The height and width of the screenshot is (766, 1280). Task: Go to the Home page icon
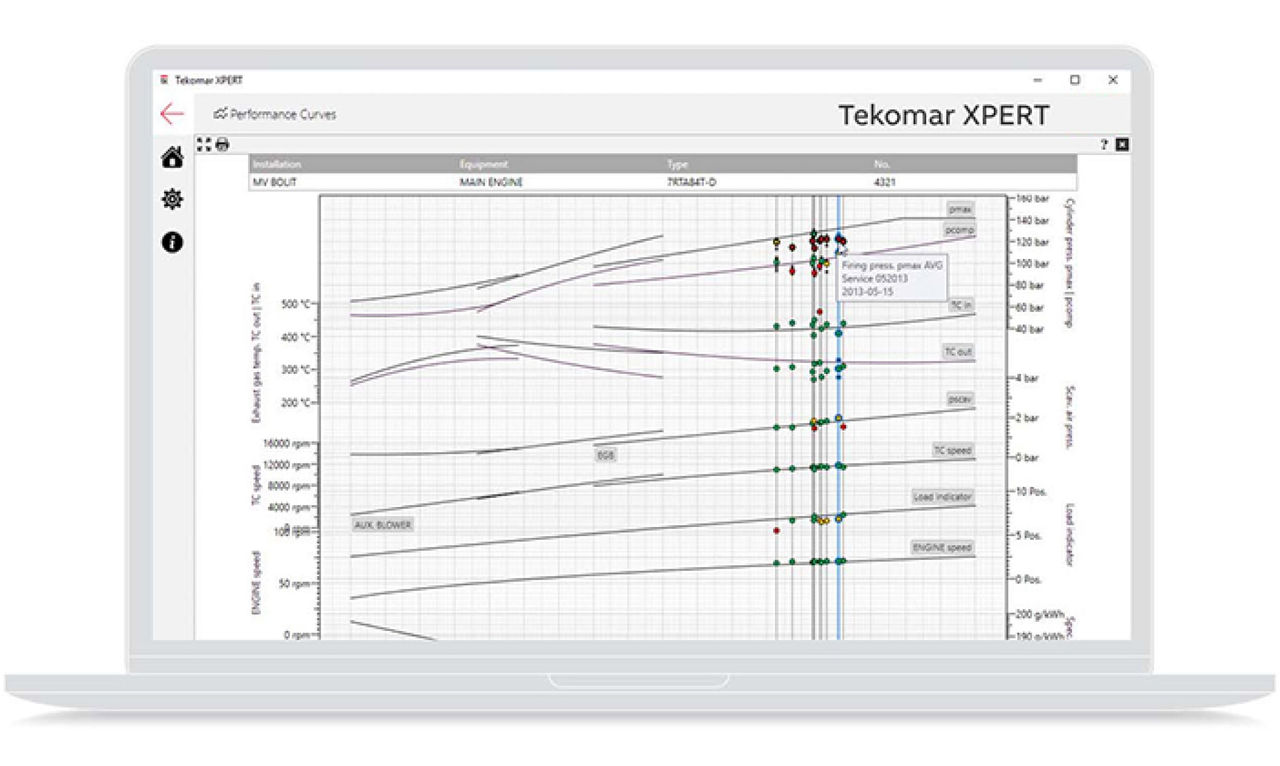[172, 157]
